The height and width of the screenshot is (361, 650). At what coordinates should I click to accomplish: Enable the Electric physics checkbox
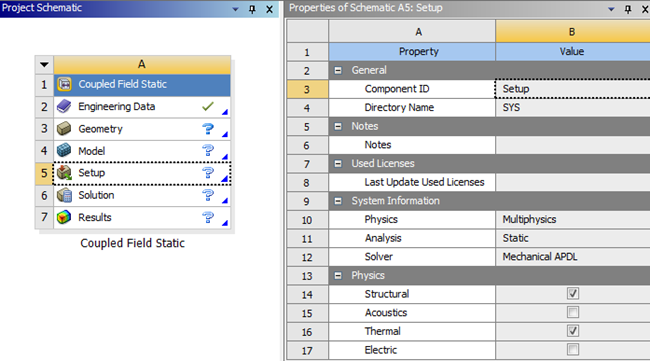[x=573, y=350]
